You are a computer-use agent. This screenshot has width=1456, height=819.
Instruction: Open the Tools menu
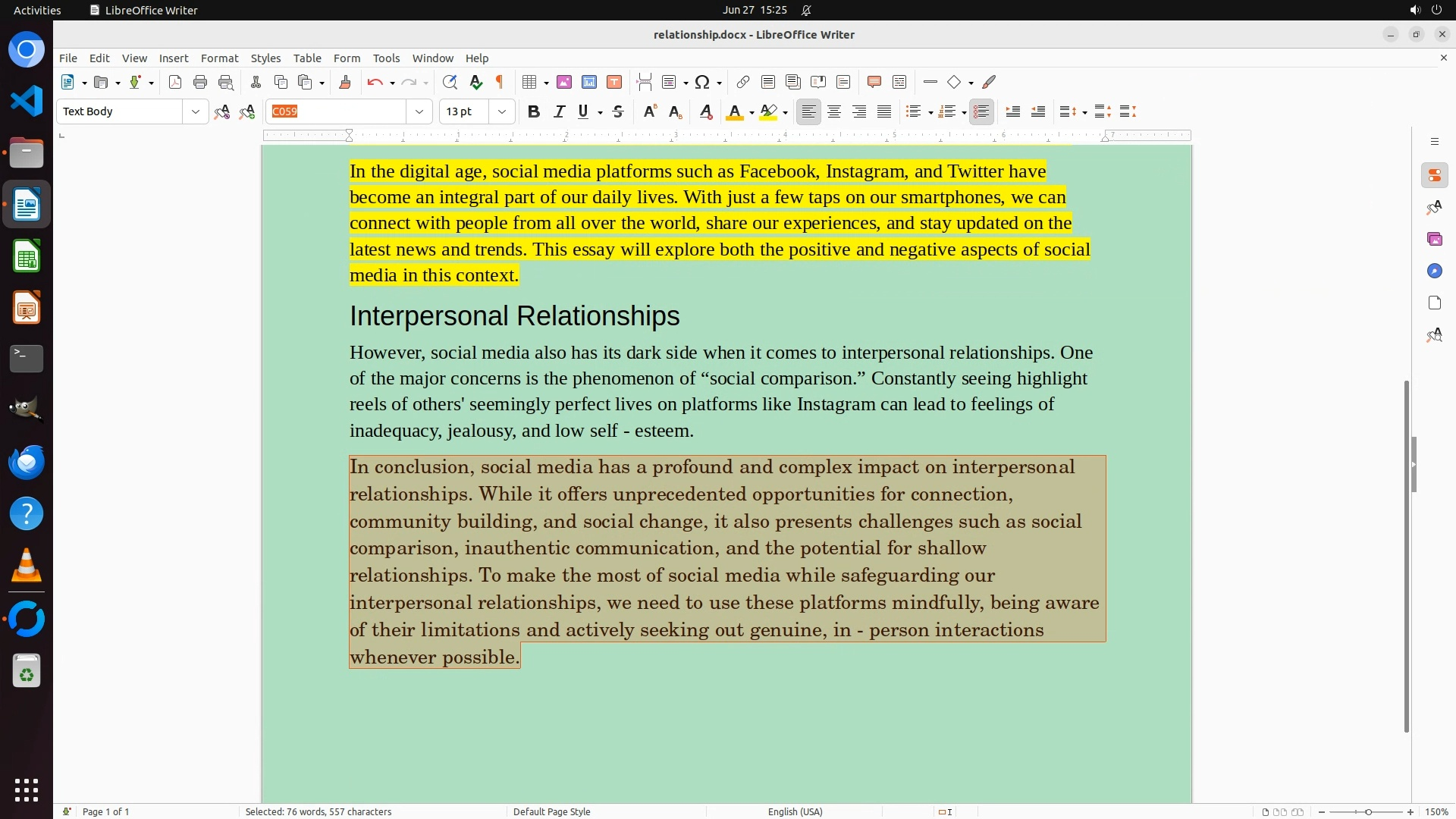(x=386, y=58)
